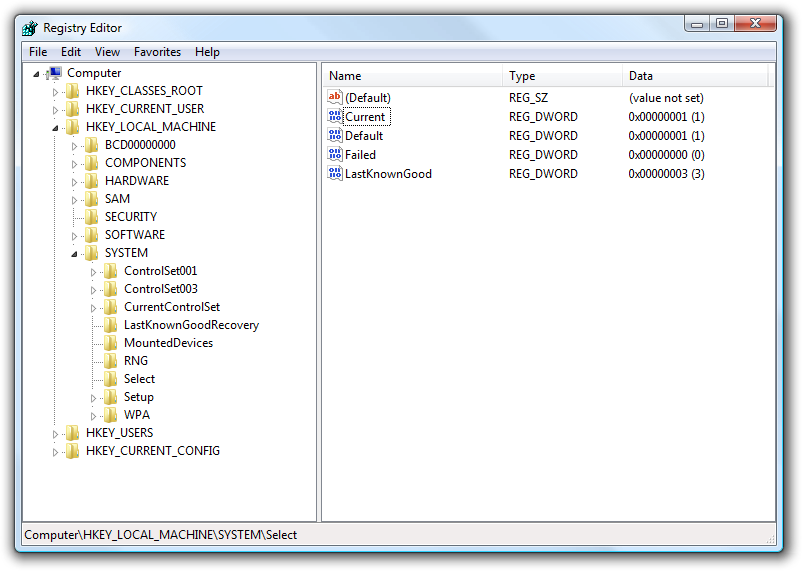The height and width of the screenshot is (571, 802).
Task: Select the MountedDevices key
Action: [x=168, y=343]
